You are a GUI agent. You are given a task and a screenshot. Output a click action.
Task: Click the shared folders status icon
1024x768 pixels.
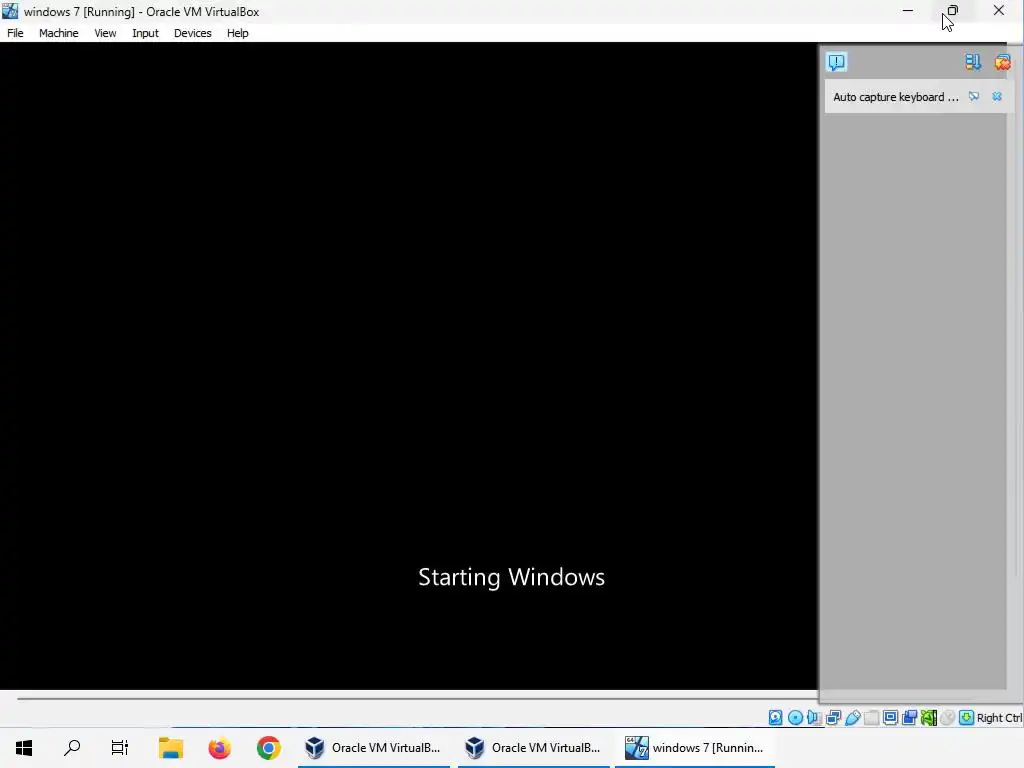871,718
